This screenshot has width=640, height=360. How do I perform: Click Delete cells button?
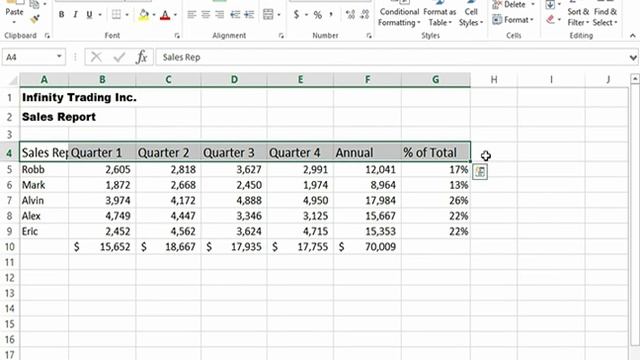(509, 5)
